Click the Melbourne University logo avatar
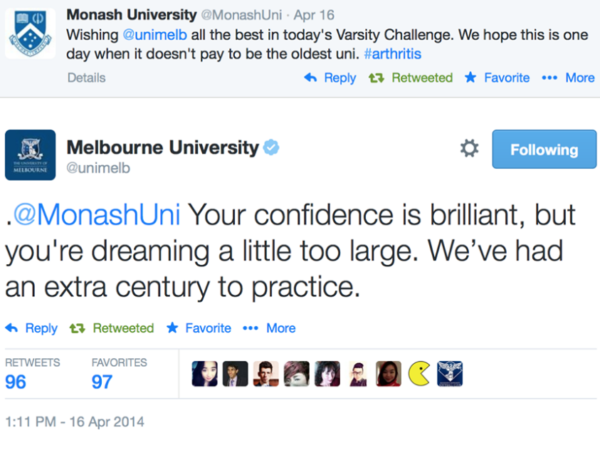 [31, 155]
